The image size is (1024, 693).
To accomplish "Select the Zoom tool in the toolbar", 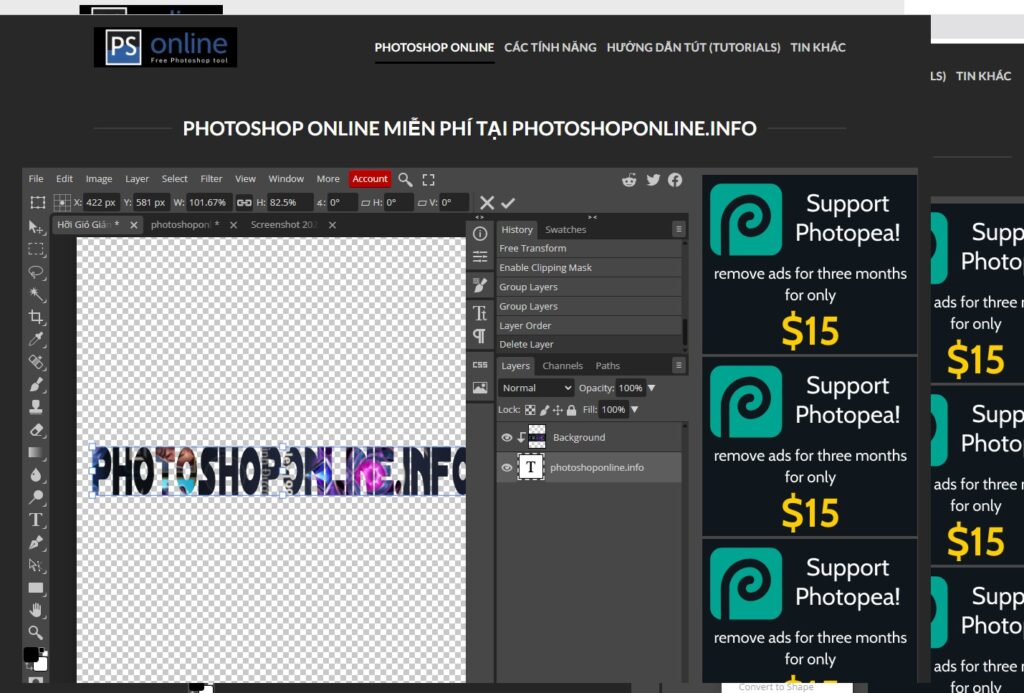I will [36, 632].
